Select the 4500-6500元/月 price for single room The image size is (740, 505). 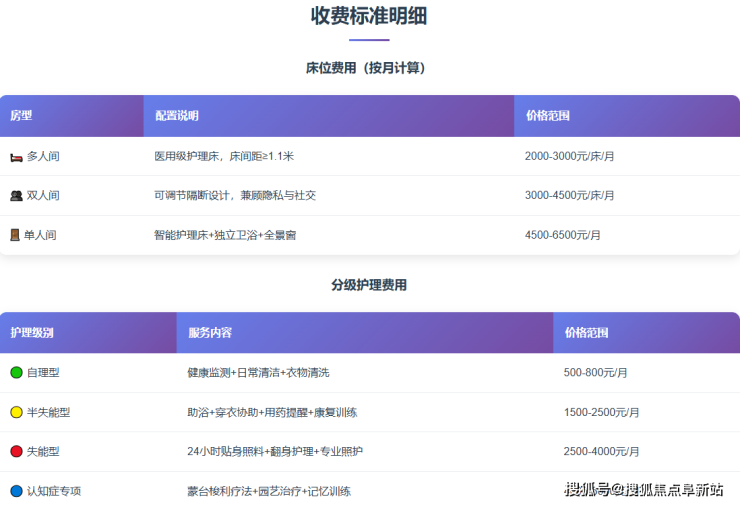(563, 235)
